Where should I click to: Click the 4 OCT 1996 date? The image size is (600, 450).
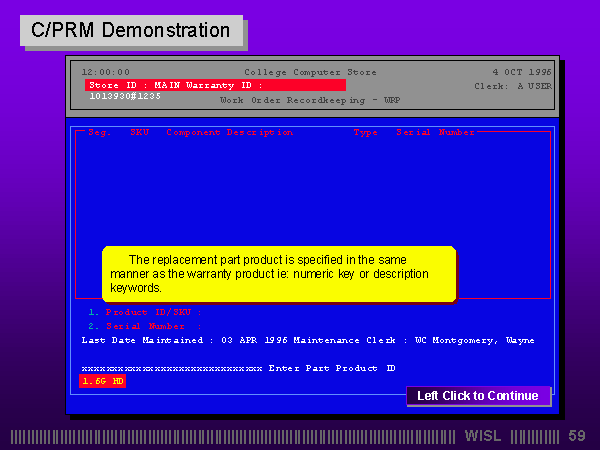[521, 72]
